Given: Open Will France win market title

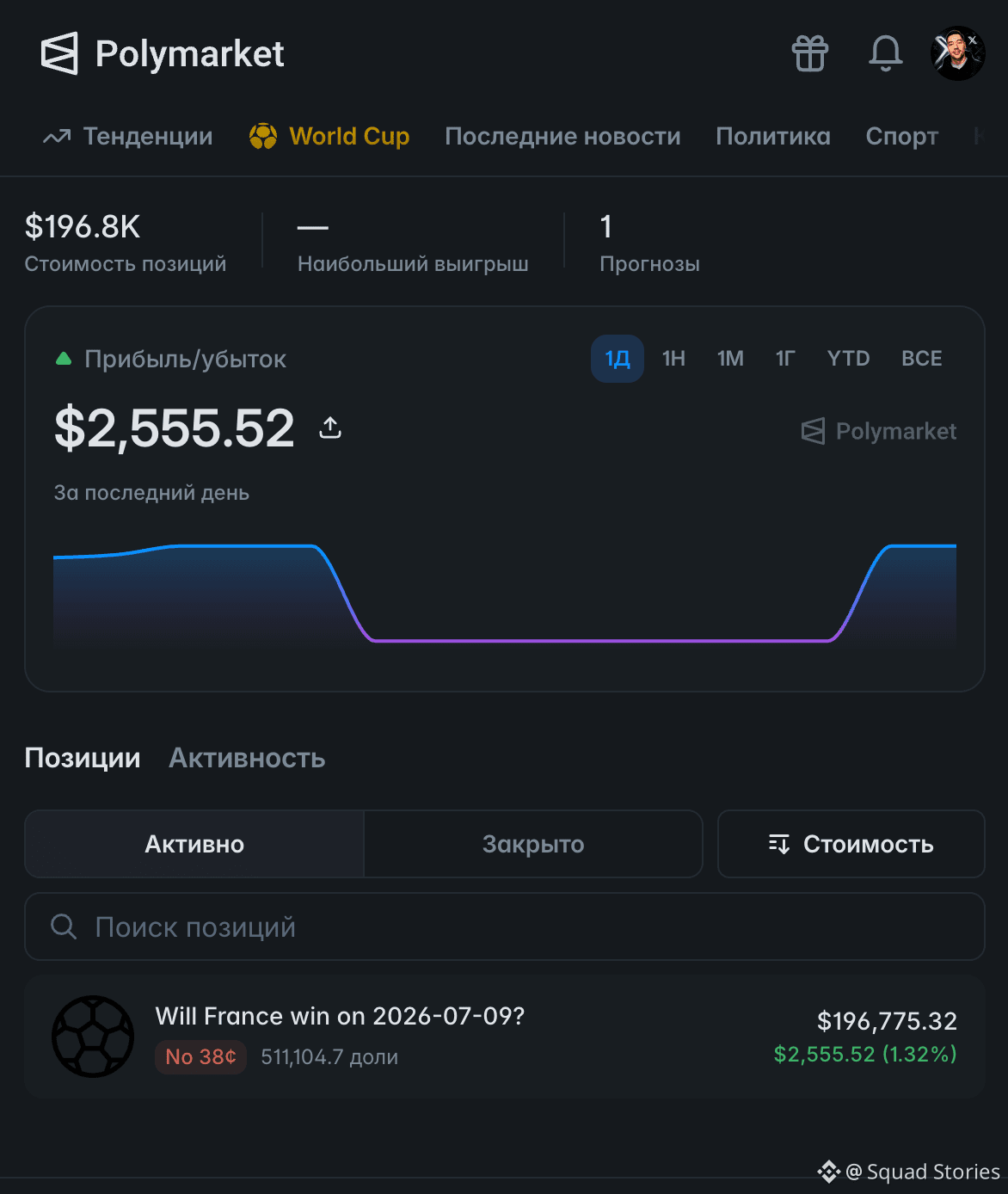Looking at the screenshot, I should pyautogui.click(x=340, y=1016).
